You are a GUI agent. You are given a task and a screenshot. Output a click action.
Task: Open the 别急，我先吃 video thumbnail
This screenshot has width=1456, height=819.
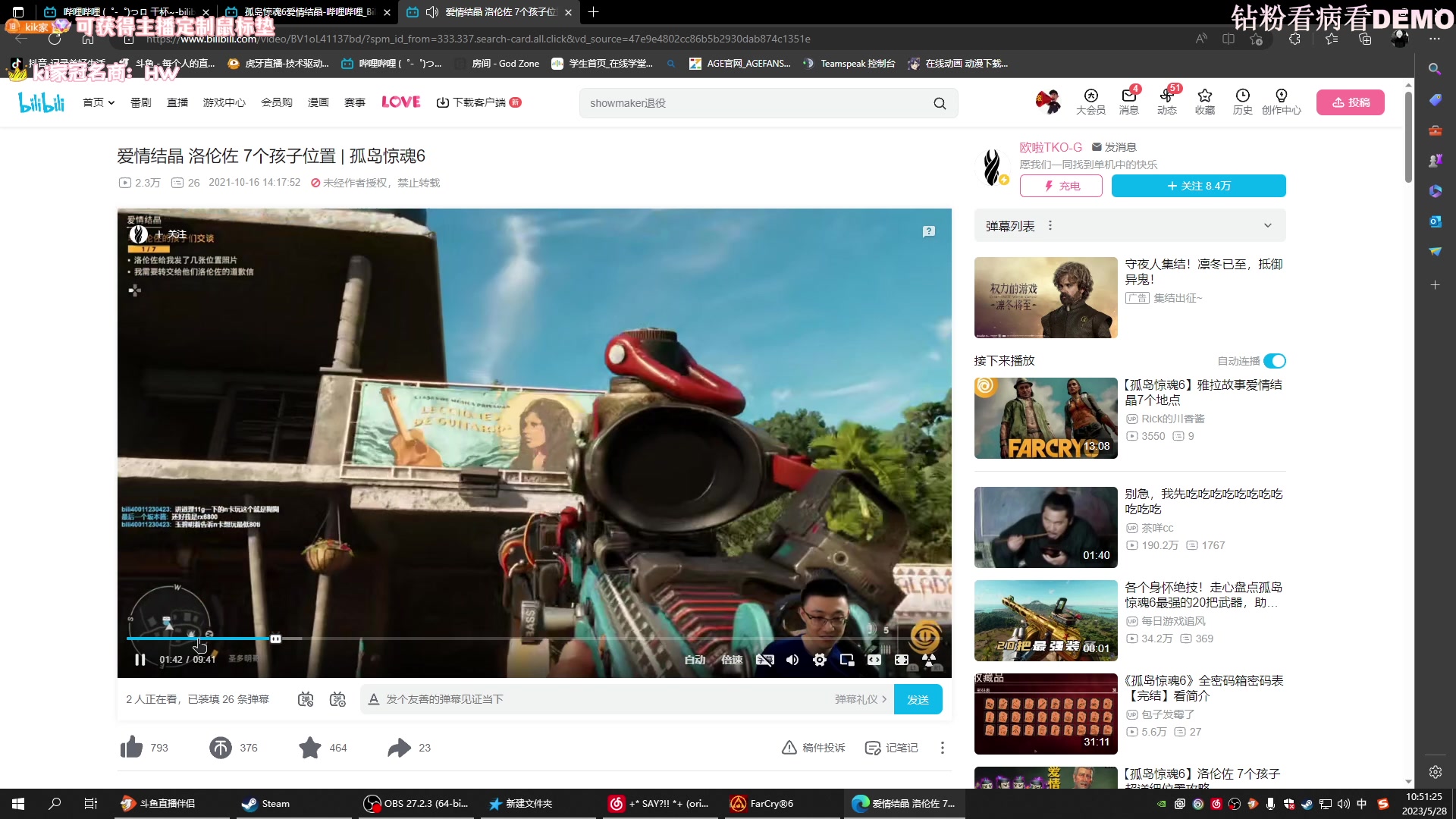coord(1046,527)
